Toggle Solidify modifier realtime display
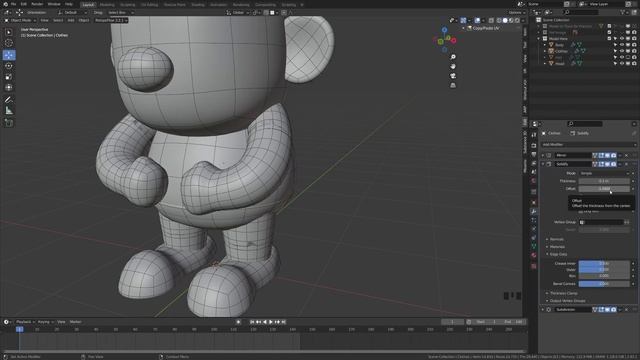This screenshot has width=640, height=360. [607, 164]
